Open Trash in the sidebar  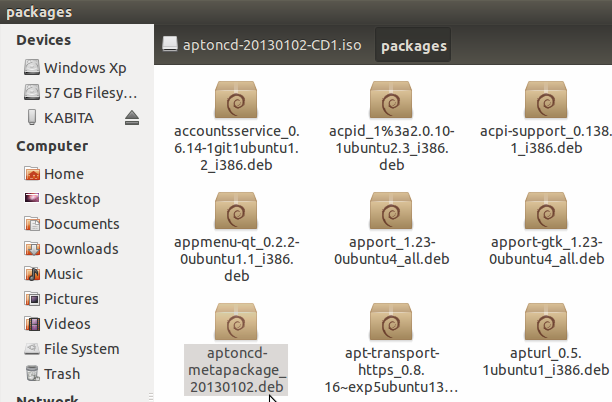pyautogui.click(x=62, y=374)
